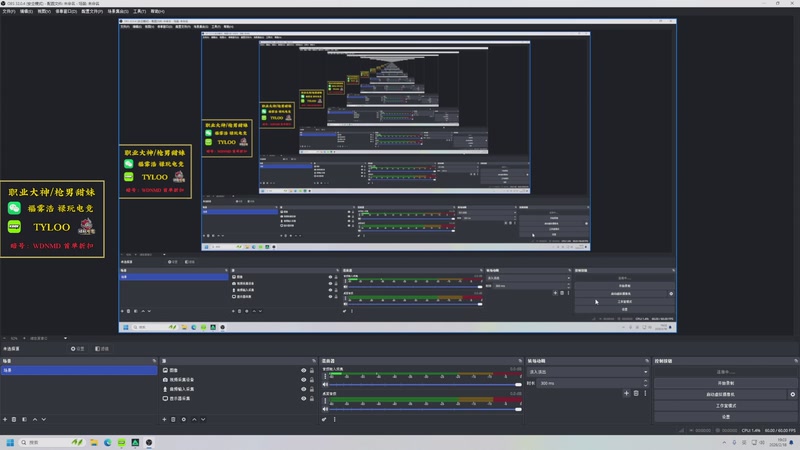Add a new scene with the plus icon
The image size is (800, 450).
(5, 419)
